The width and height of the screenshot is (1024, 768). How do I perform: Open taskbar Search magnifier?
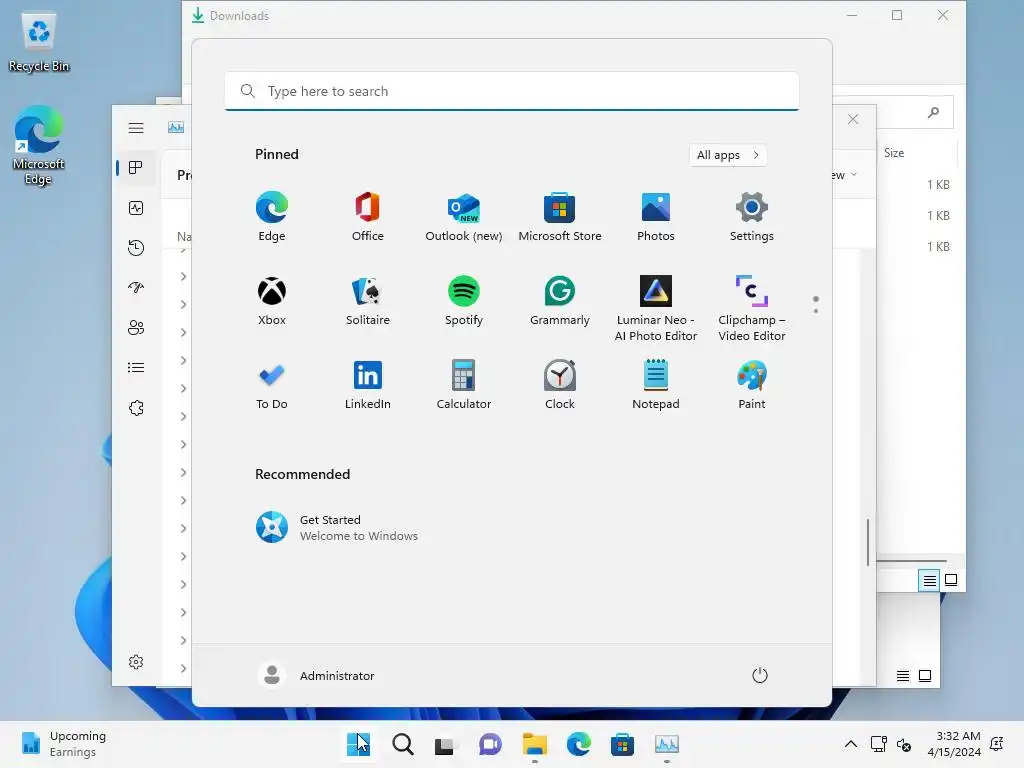[402, 744]
